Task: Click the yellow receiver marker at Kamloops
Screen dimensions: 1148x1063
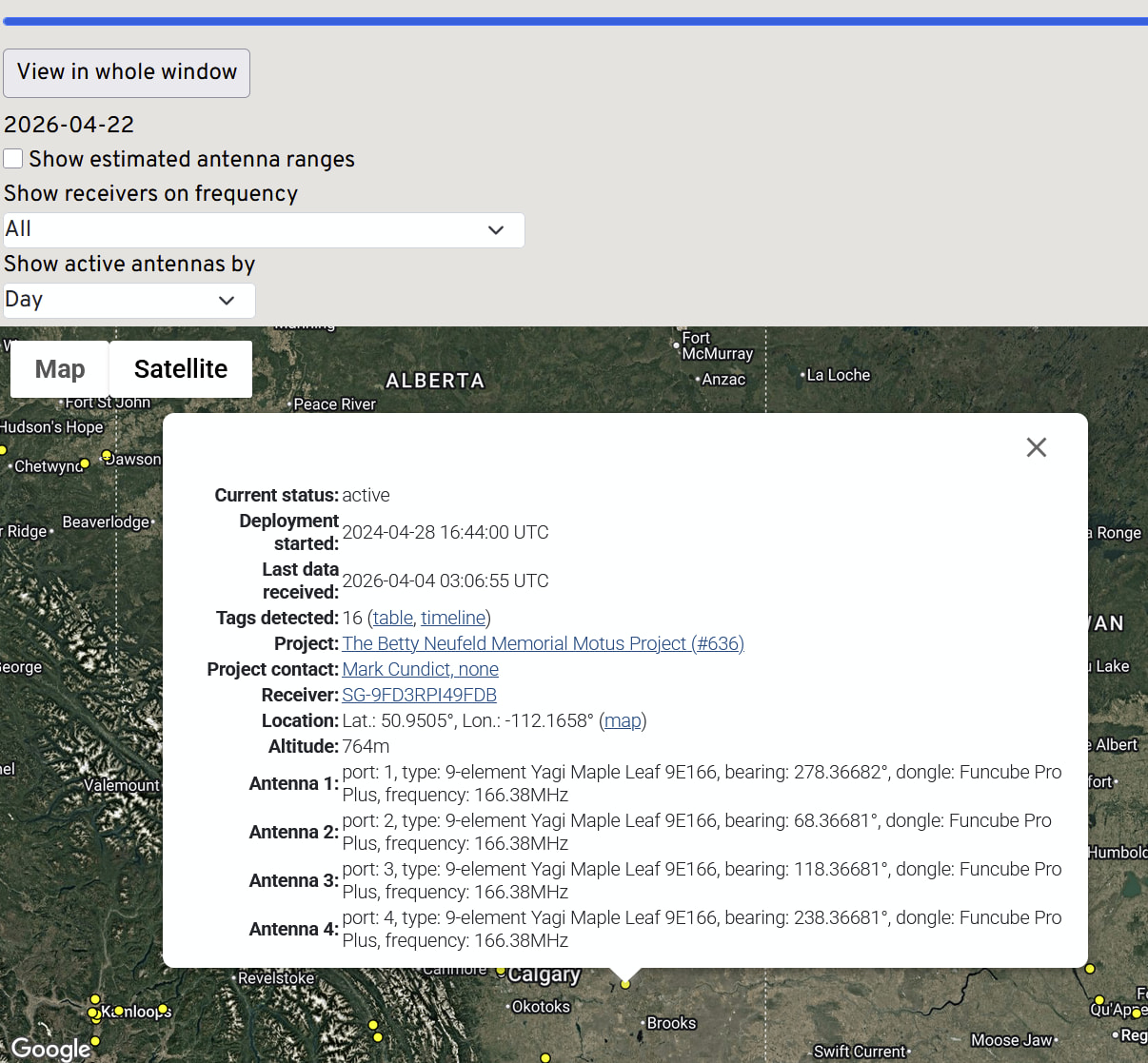Action: [x=119, y=1011]
